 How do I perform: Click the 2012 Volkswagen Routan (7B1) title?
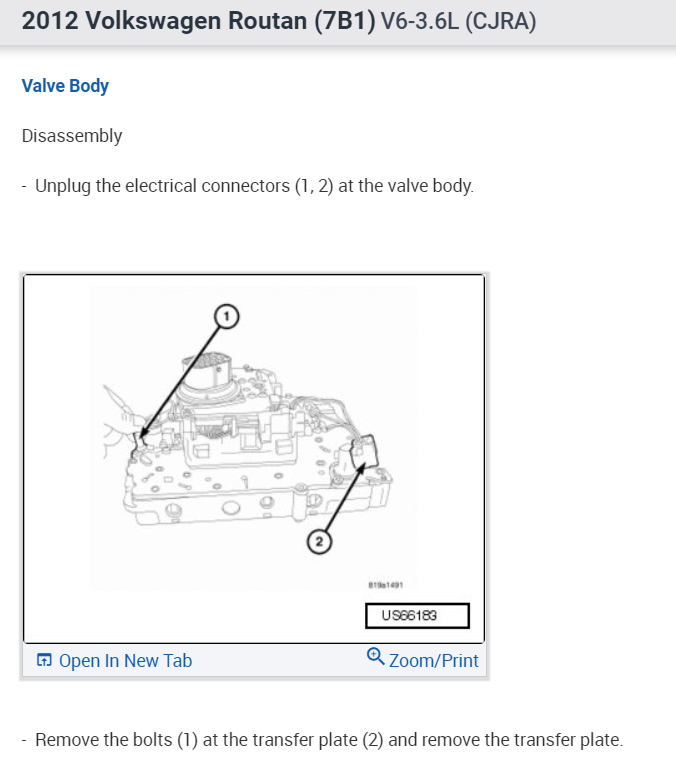[x=198, y=22]
